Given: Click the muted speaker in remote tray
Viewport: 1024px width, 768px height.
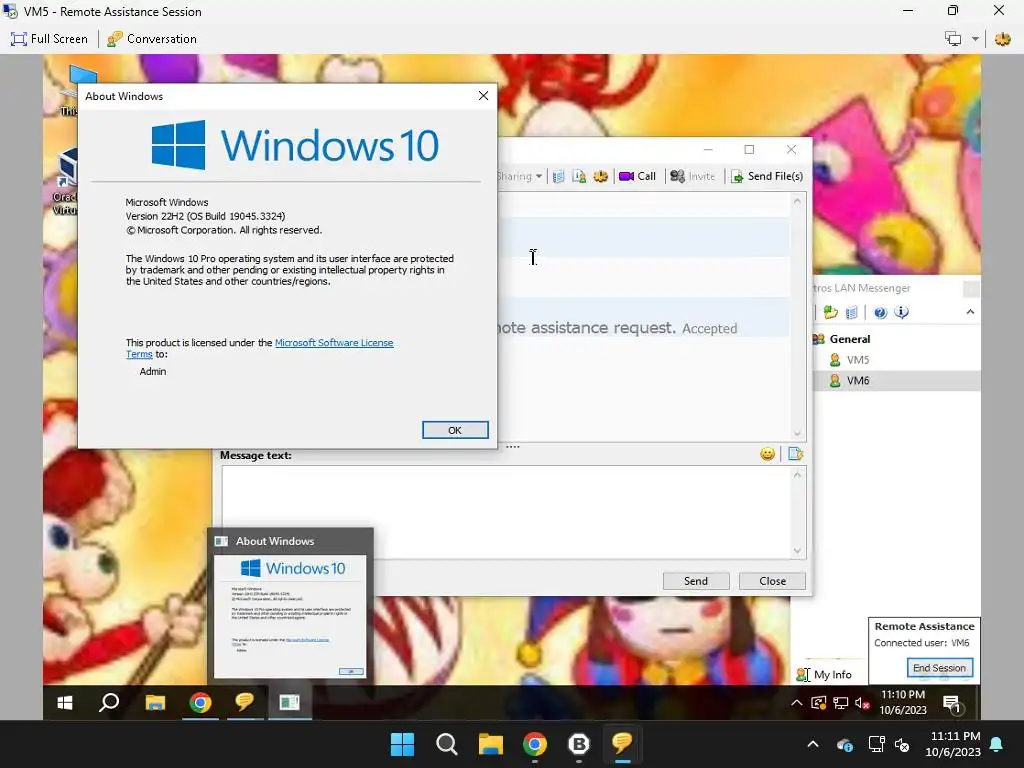Looking at the screenshot, I should [862, 703].
